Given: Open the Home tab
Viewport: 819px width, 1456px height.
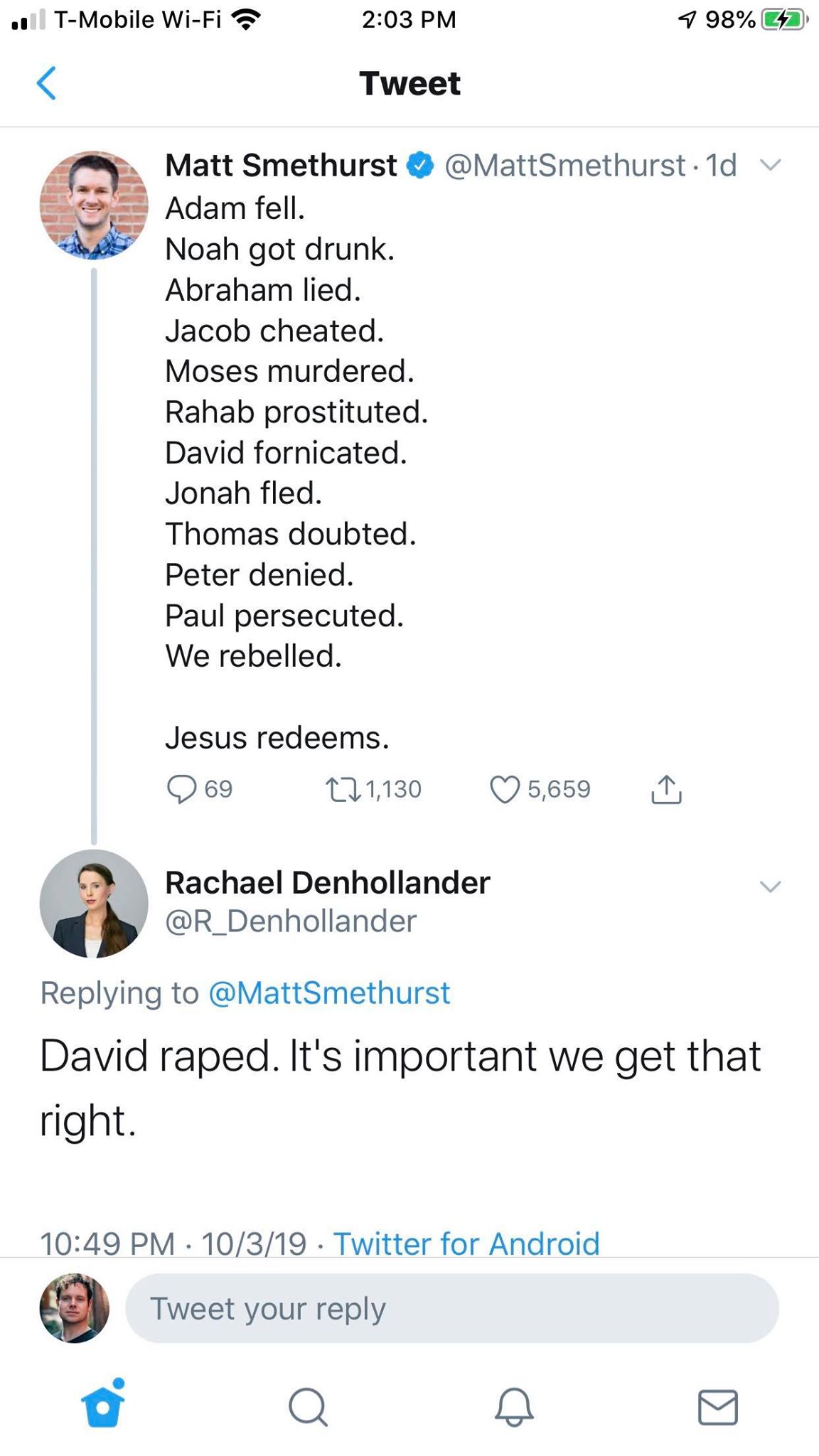Looking at the screenshot, I should pos(103,1406).
